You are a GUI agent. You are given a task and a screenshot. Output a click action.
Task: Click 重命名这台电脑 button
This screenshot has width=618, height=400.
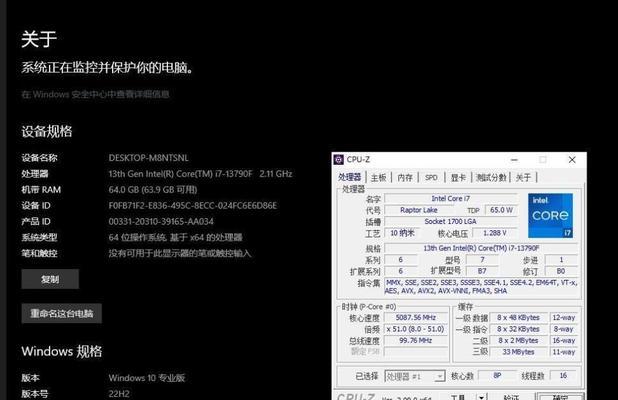click(x=61, y=313)
